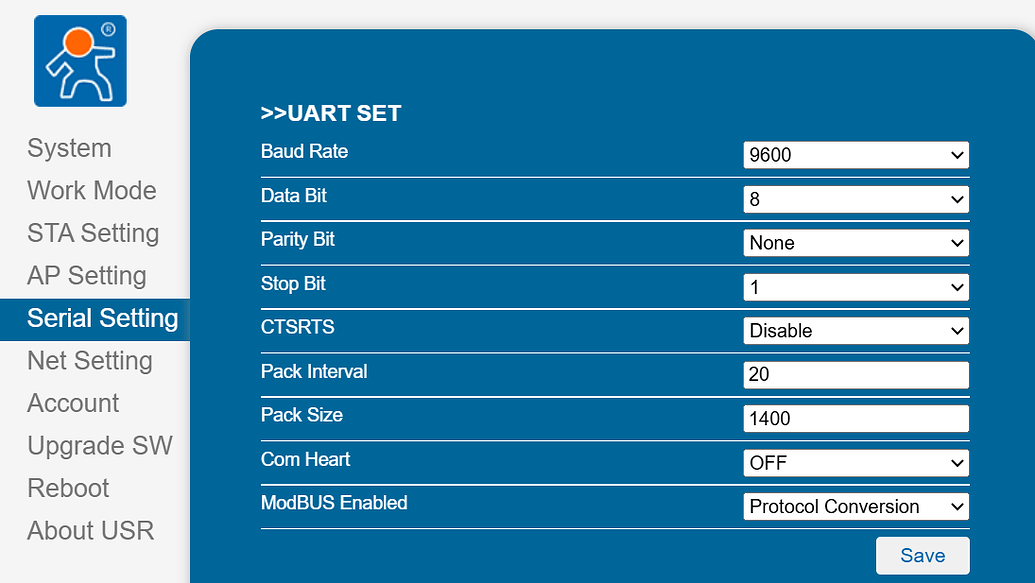Screen dimensions: 1035x583
Task: Click the USR company logo icon
Action: [x=80, y=60]
